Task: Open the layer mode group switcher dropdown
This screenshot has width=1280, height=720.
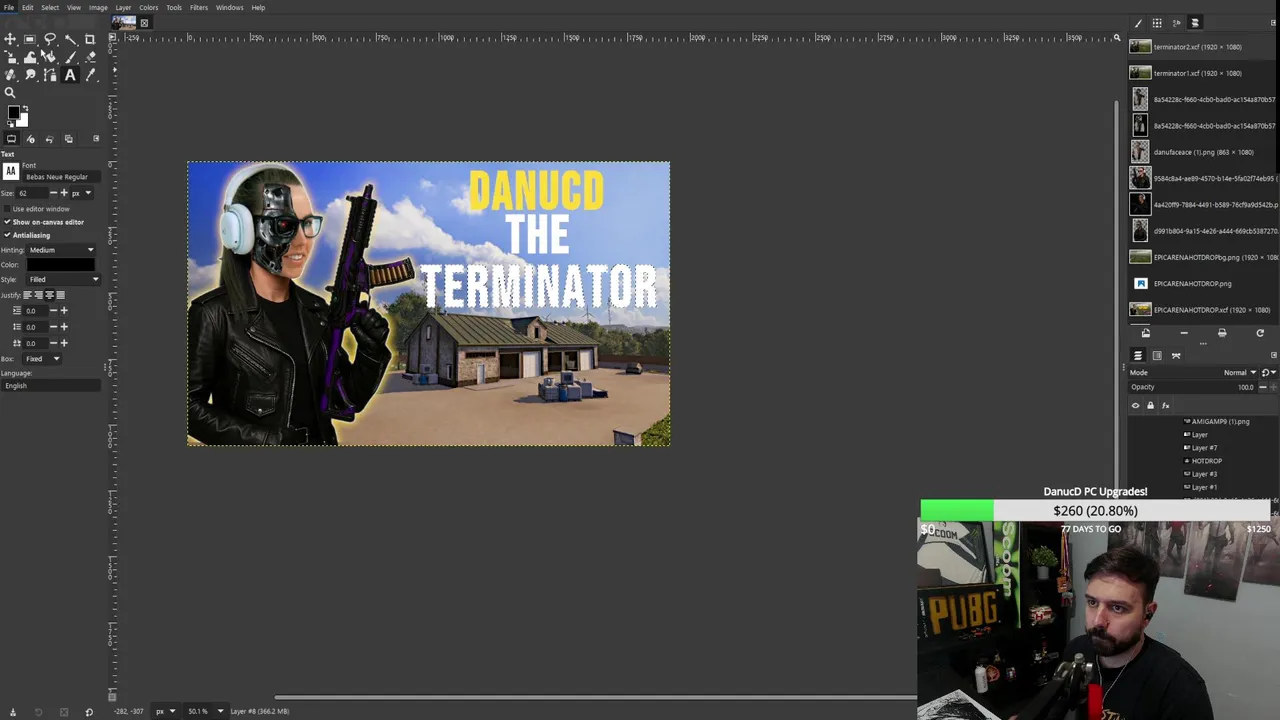Action: [1269, 372]
